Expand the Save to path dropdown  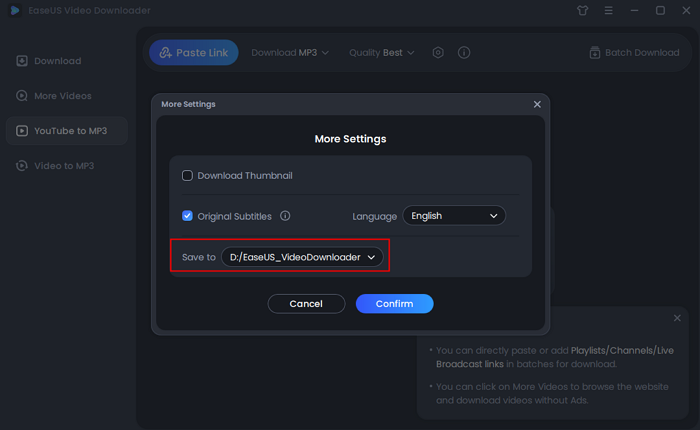pos(302,257)
